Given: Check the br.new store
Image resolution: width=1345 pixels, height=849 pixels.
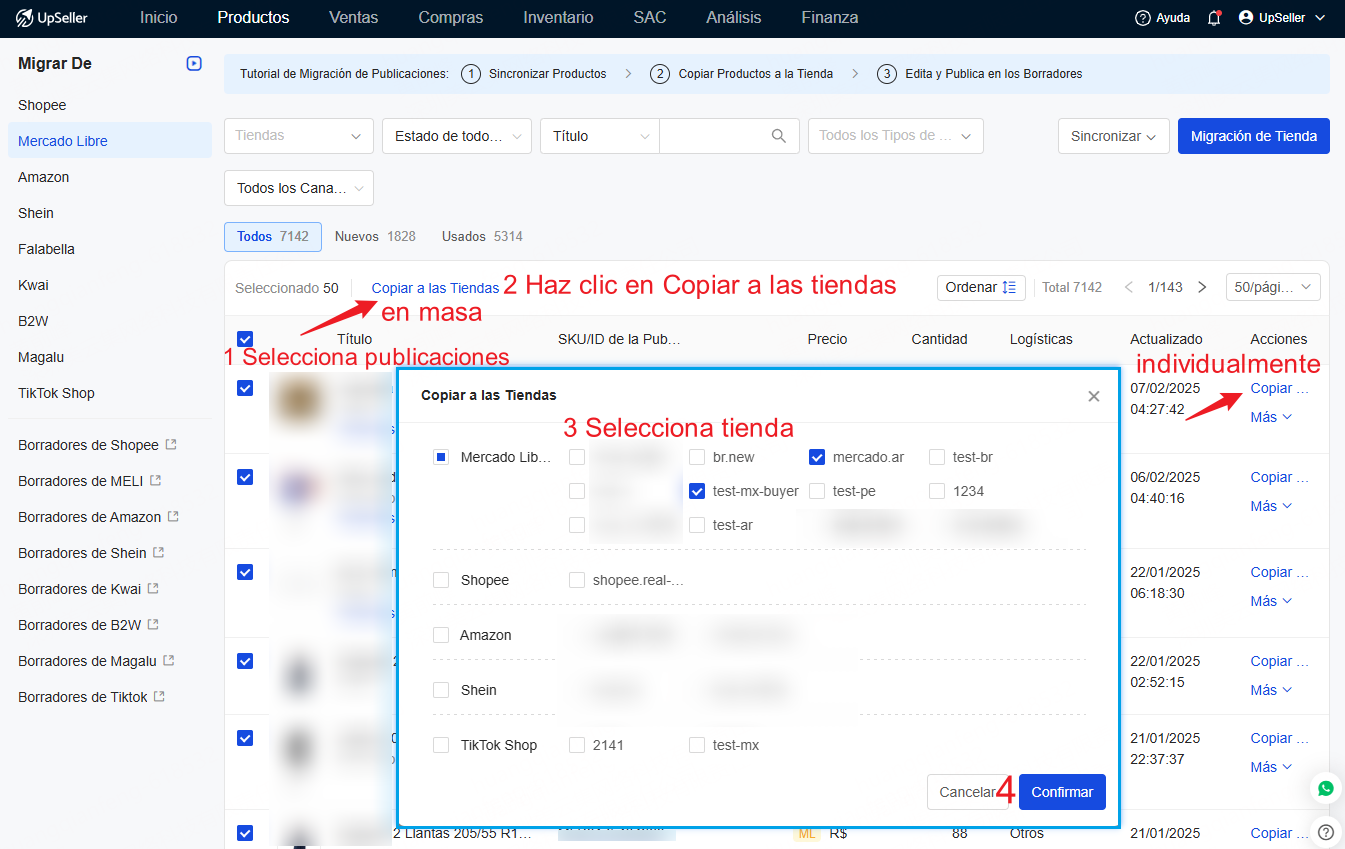Looking at the screenshot, I should tap(697, 457).
